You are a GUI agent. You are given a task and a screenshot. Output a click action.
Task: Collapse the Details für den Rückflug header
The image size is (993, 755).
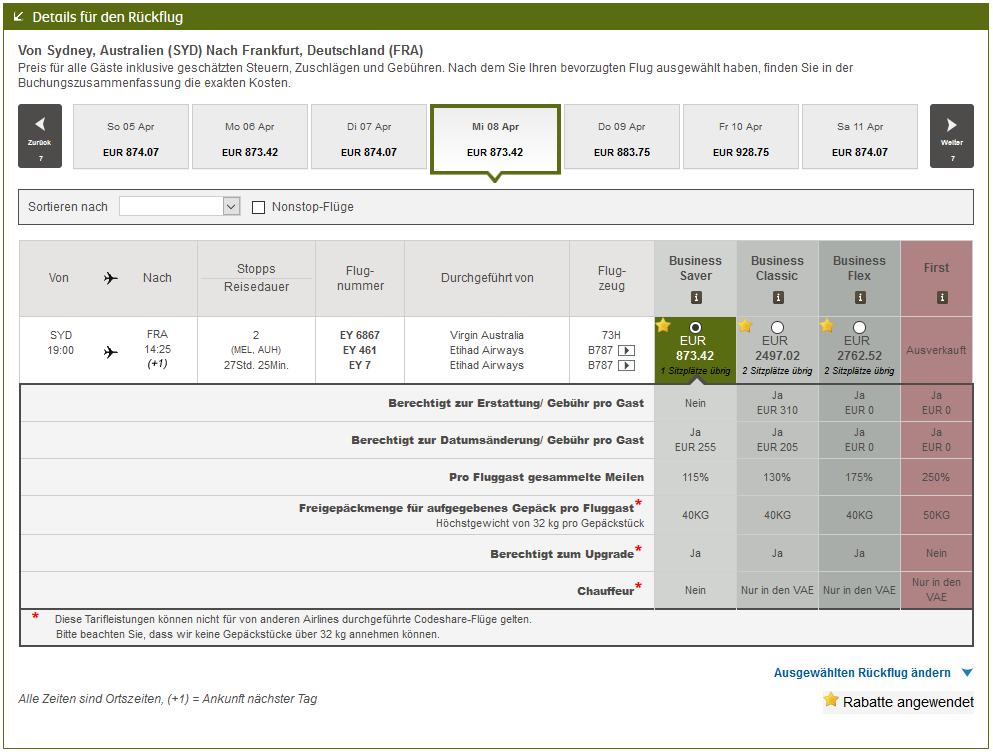click(x=20, y=17)
